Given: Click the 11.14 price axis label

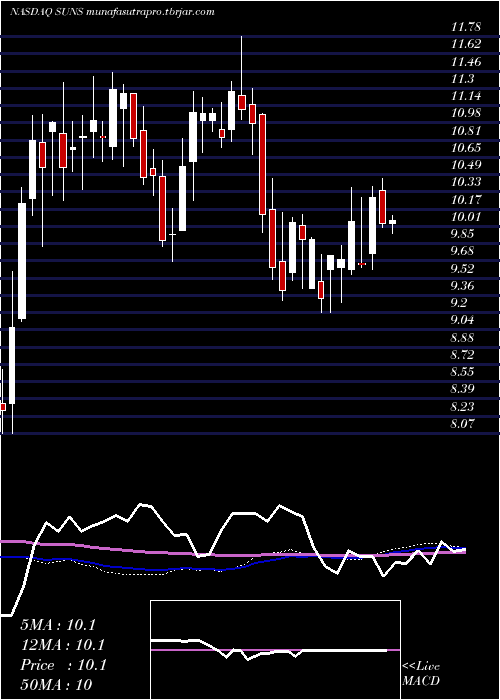Looking at the screenshot, I should point(466,96).
